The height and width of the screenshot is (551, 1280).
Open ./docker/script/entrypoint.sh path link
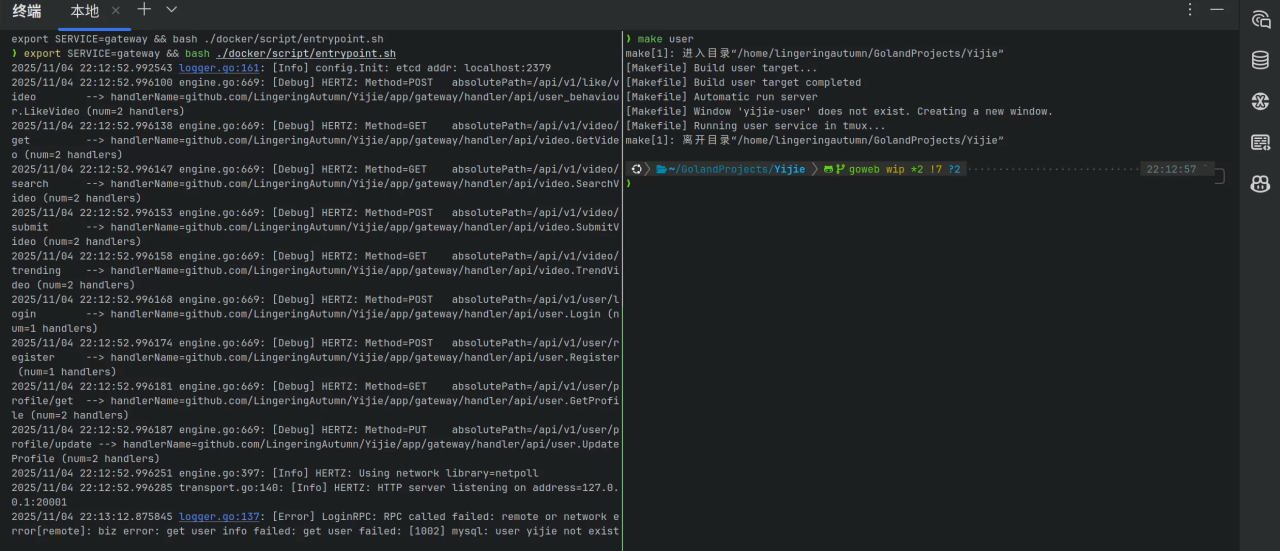[x=306, y=54]
